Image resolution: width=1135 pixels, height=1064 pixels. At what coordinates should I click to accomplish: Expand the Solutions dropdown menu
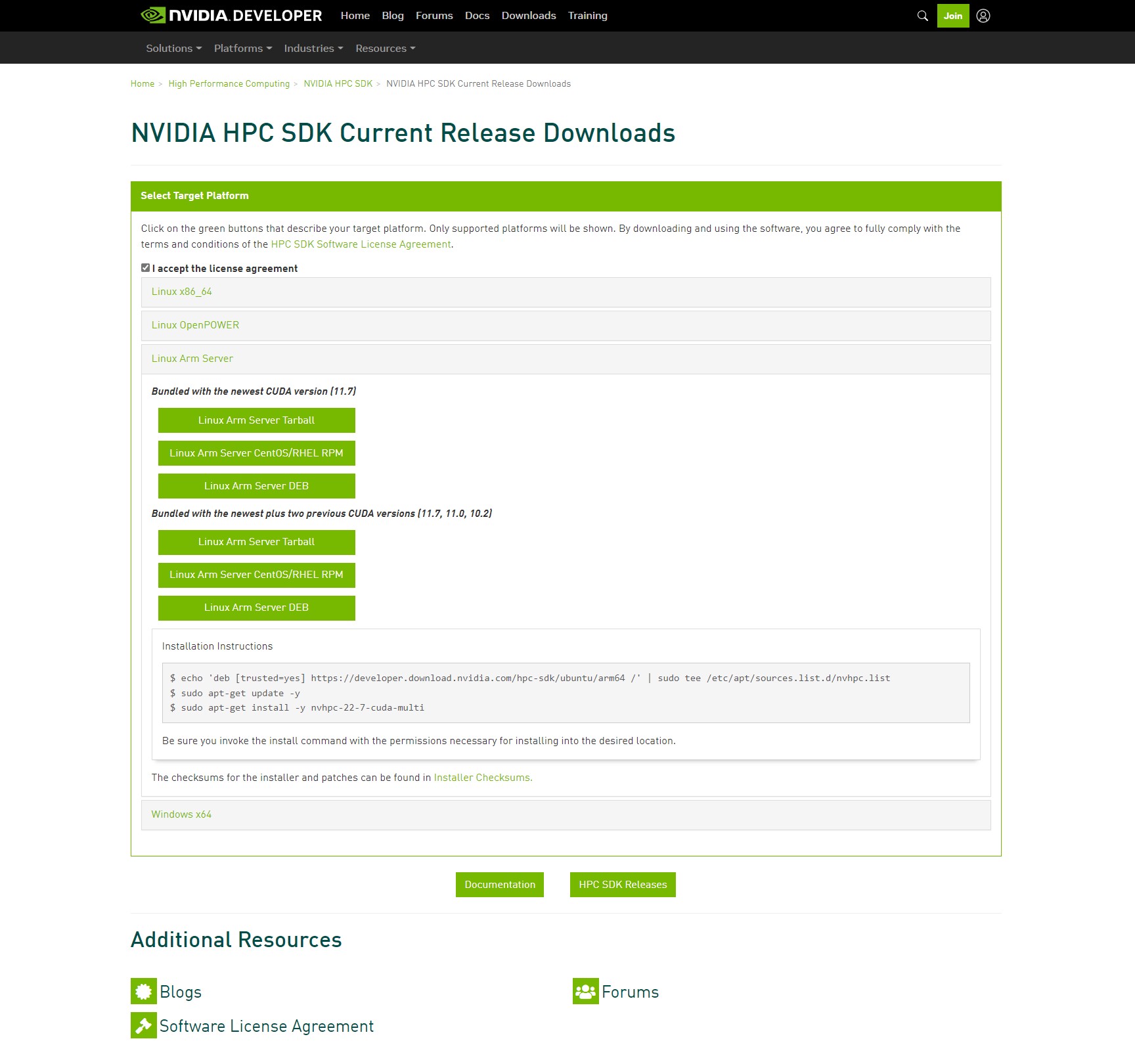(x=174, y=48)
